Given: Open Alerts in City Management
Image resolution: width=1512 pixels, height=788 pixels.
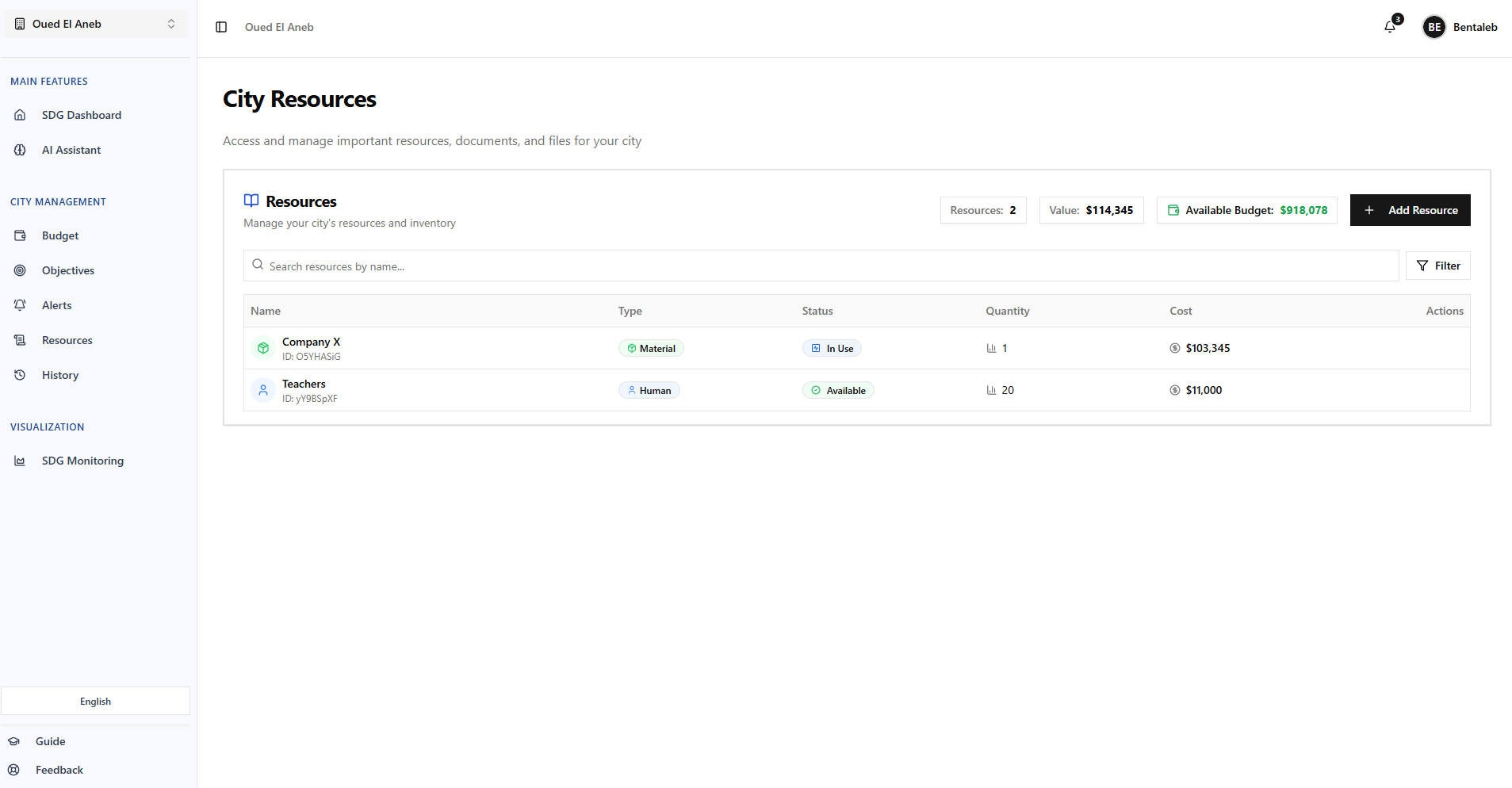Looking at the screenshot, I should pyautogui.click(x=56, y=304).
